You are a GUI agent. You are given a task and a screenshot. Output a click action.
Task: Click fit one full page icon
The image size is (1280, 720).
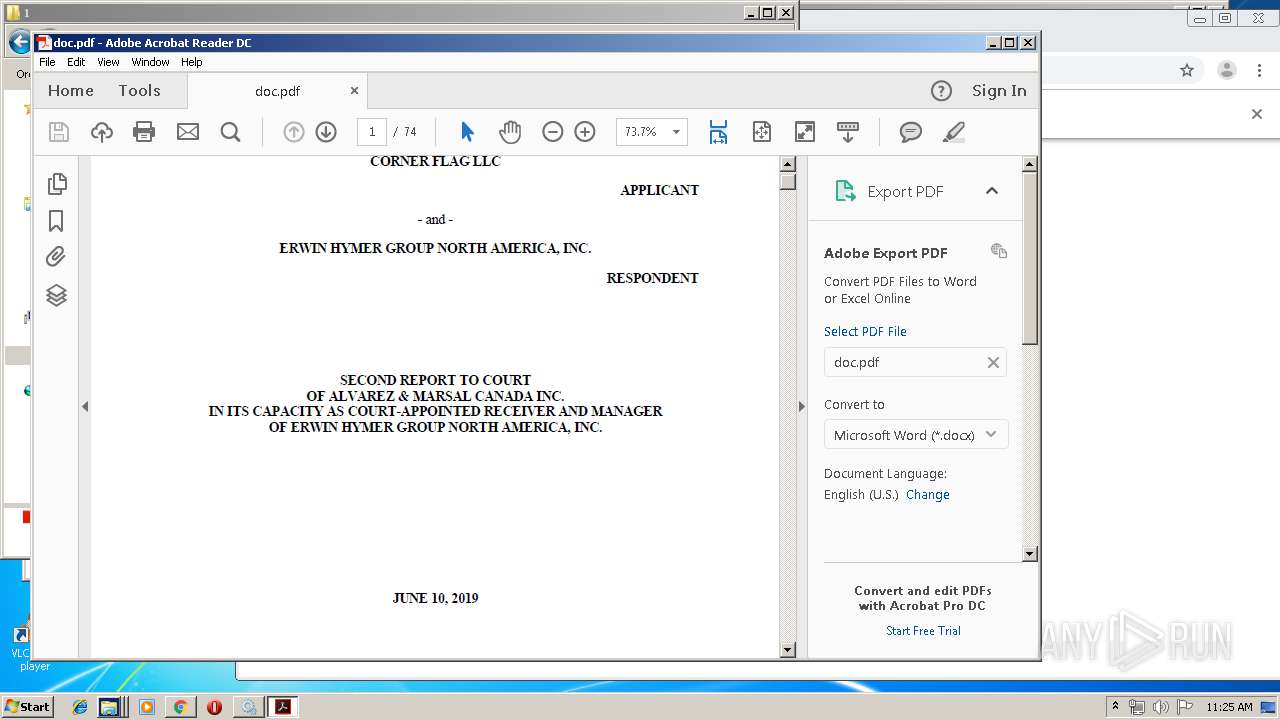coord(762,132)
